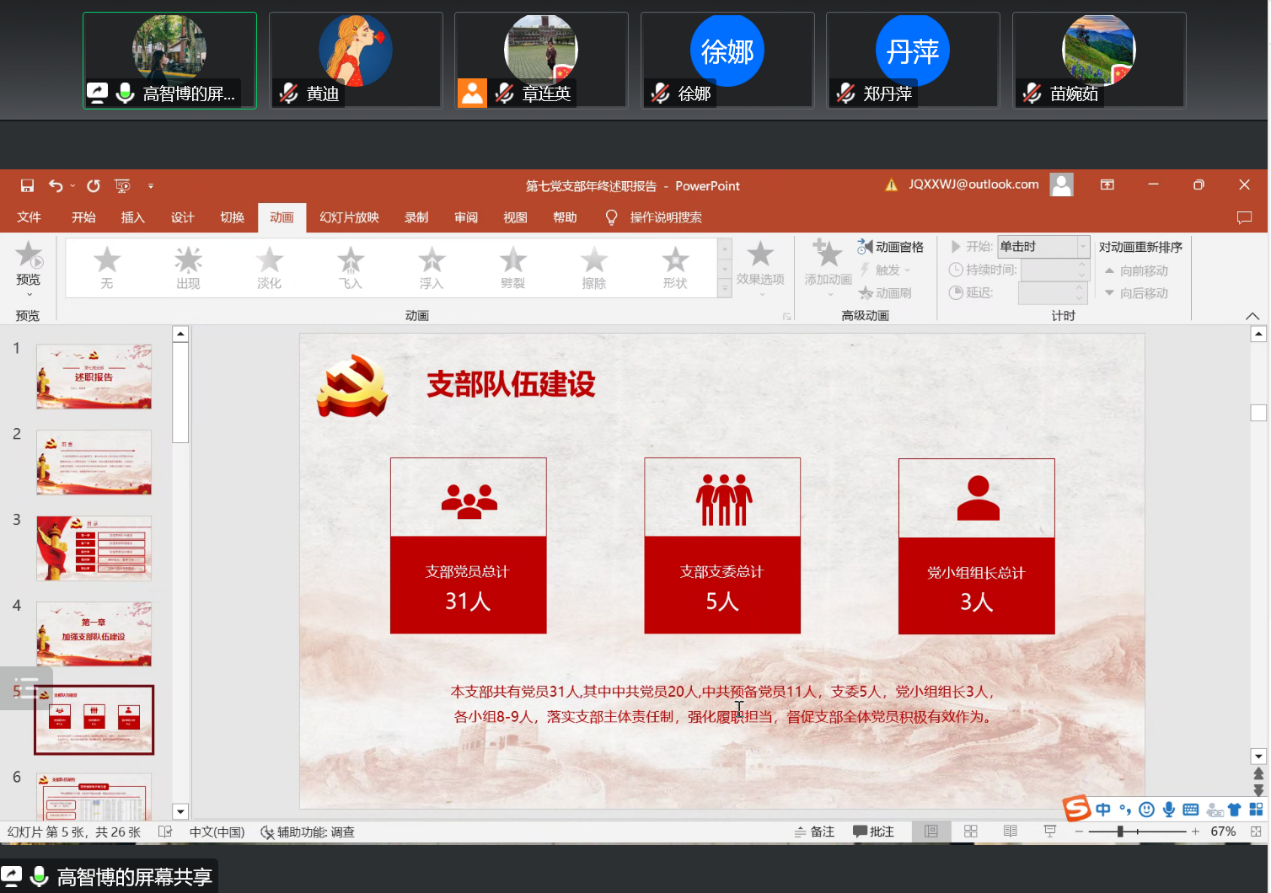Screen dimensions: 1271x893
Task: Click 向后移动 reorder button
Action: click(1136, 293)
